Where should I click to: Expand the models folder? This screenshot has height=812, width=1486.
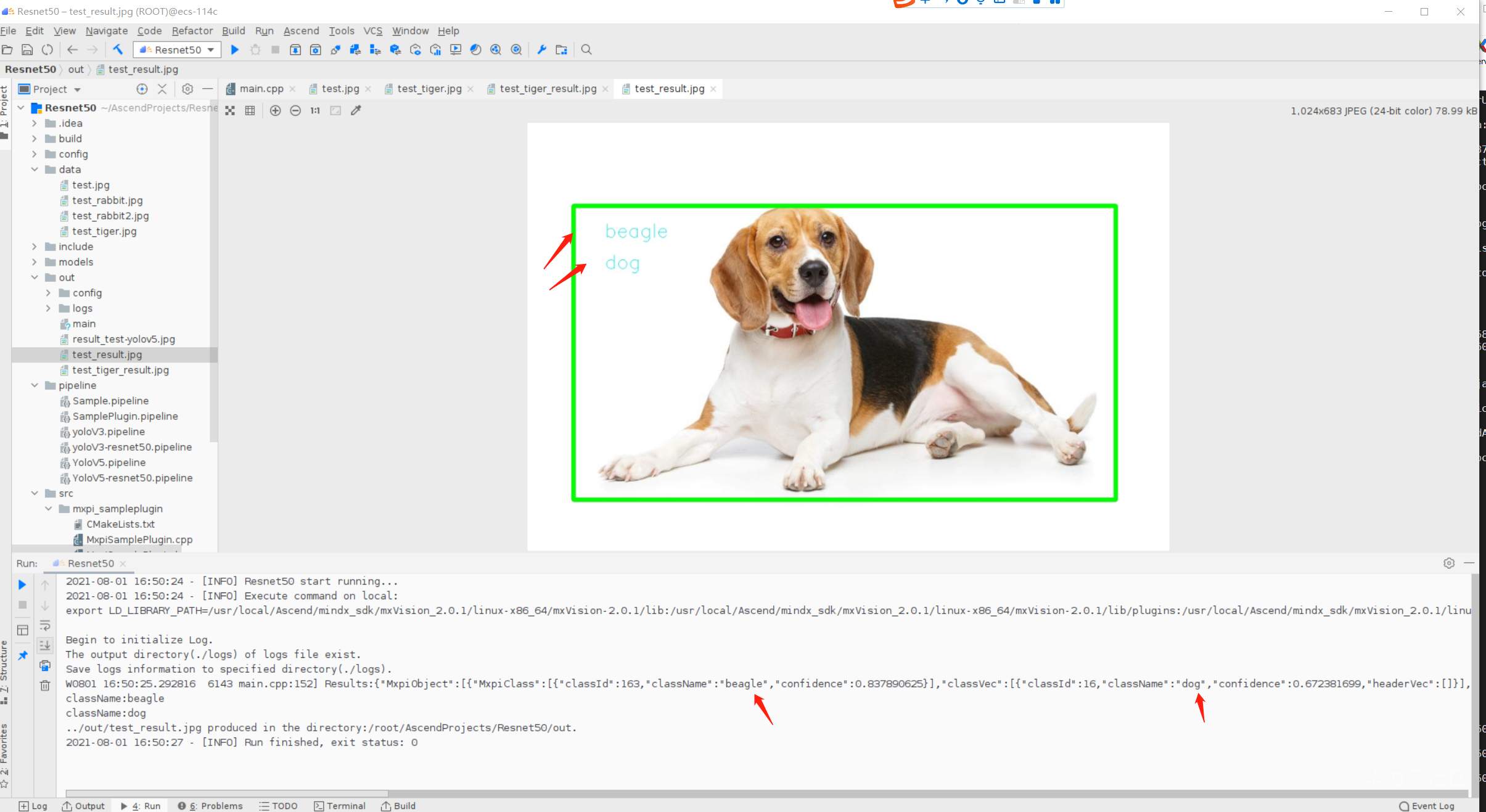click(35, 262)
